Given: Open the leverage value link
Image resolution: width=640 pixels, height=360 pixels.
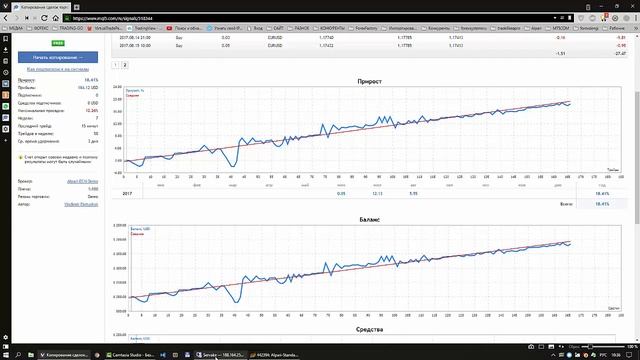Looking at the screenshot, I should (x=93, y=189).
